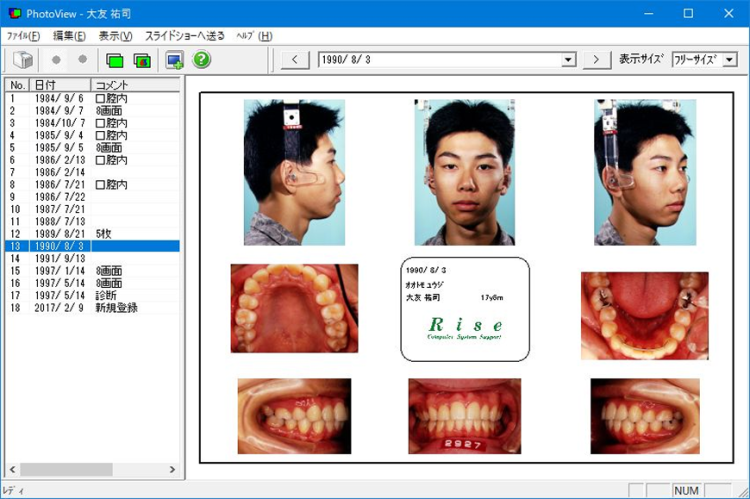Open the 表示サイズ size dropdown

(728, 60)
